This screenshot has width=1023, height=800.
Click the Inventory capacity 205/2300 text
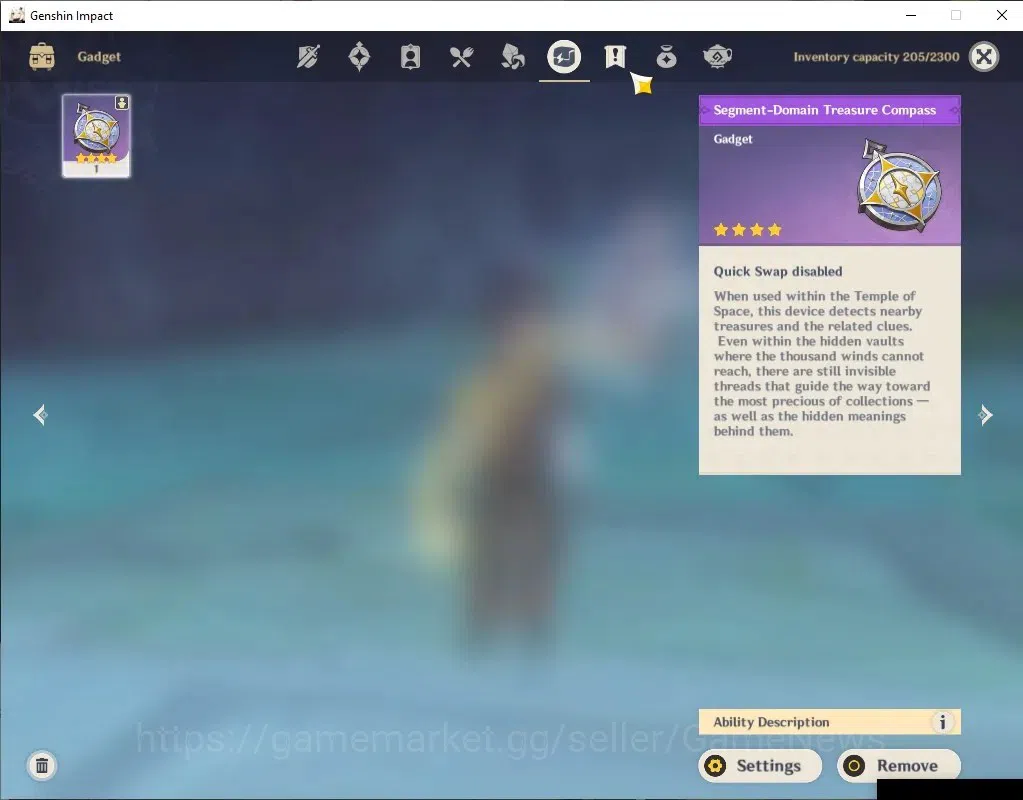point(876,57)
